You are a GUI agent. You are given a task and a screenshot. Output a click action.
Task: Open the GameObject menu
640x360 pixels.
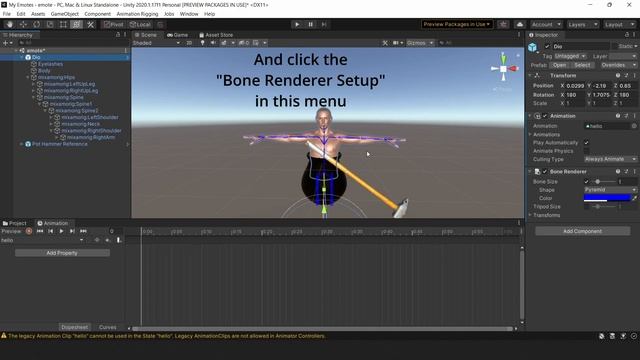coord(64,14)
